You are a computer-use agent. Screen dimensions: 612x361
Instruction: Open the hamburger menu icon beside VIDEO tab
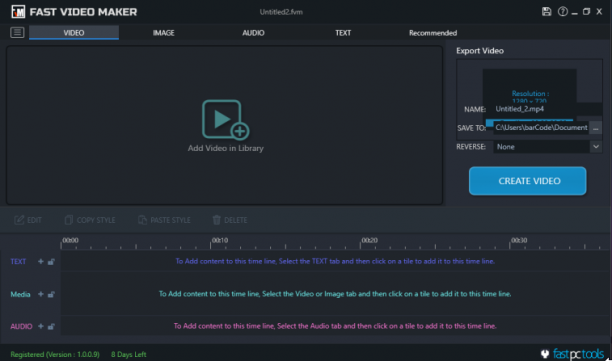pos(17,32)
